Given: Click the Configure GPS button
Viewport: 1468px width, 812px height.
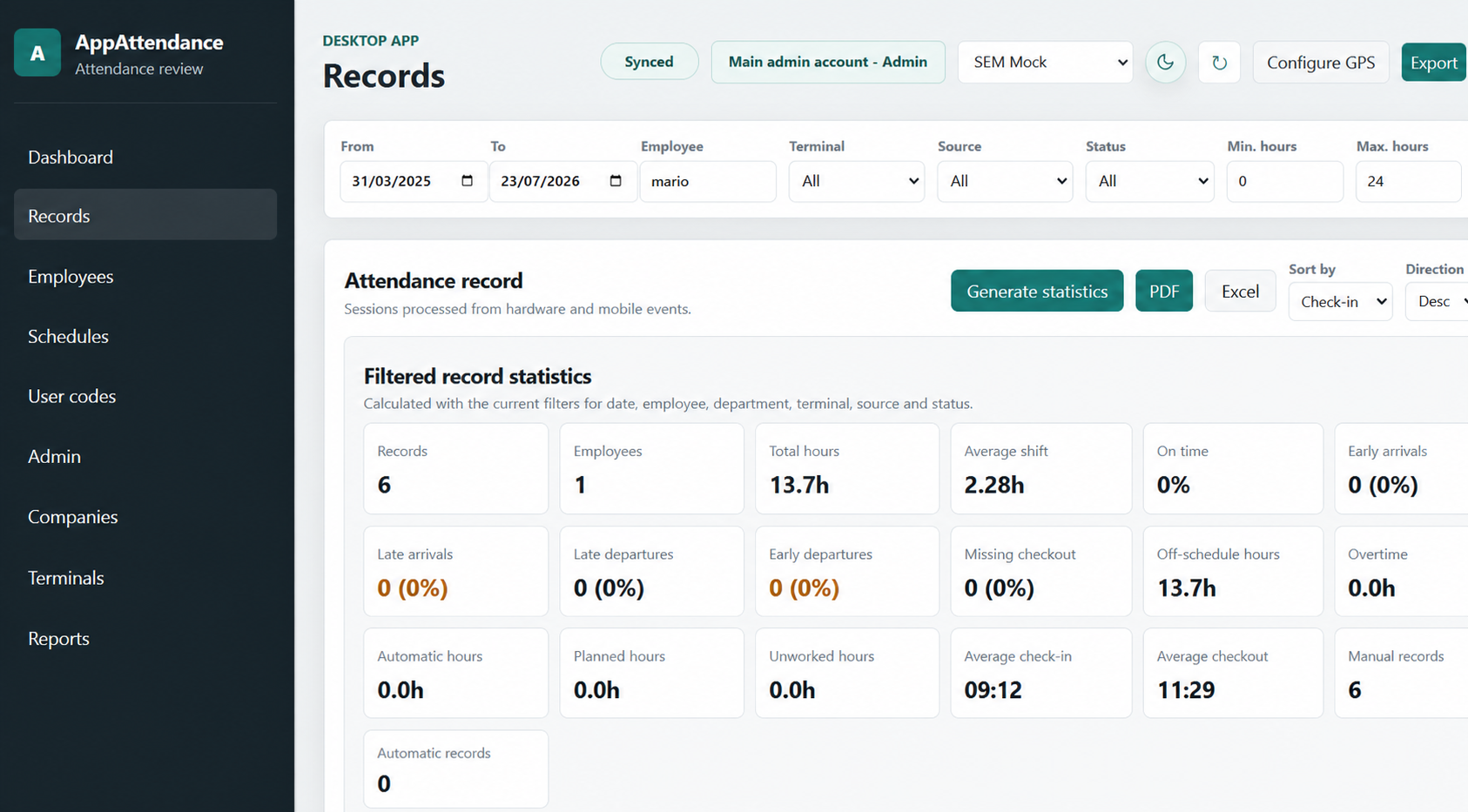Looking at the screenshot, I should tap(1321, 63).
